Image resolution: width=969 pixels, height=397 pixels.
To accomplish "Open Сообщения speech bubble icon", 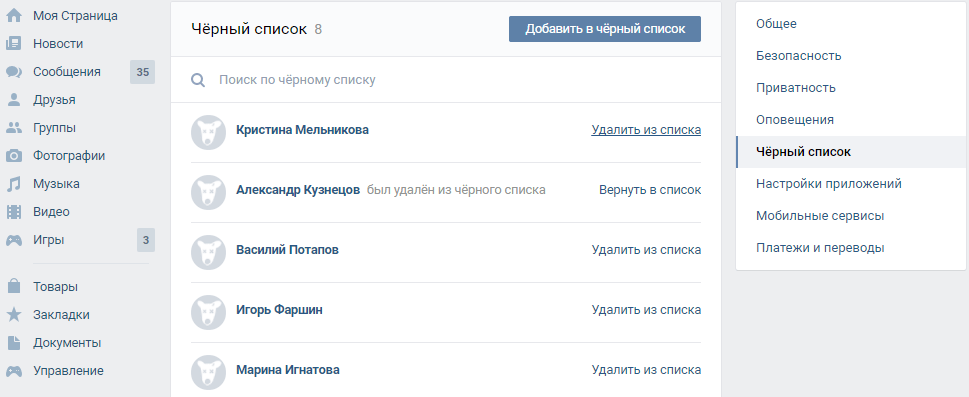I will 14,72.
